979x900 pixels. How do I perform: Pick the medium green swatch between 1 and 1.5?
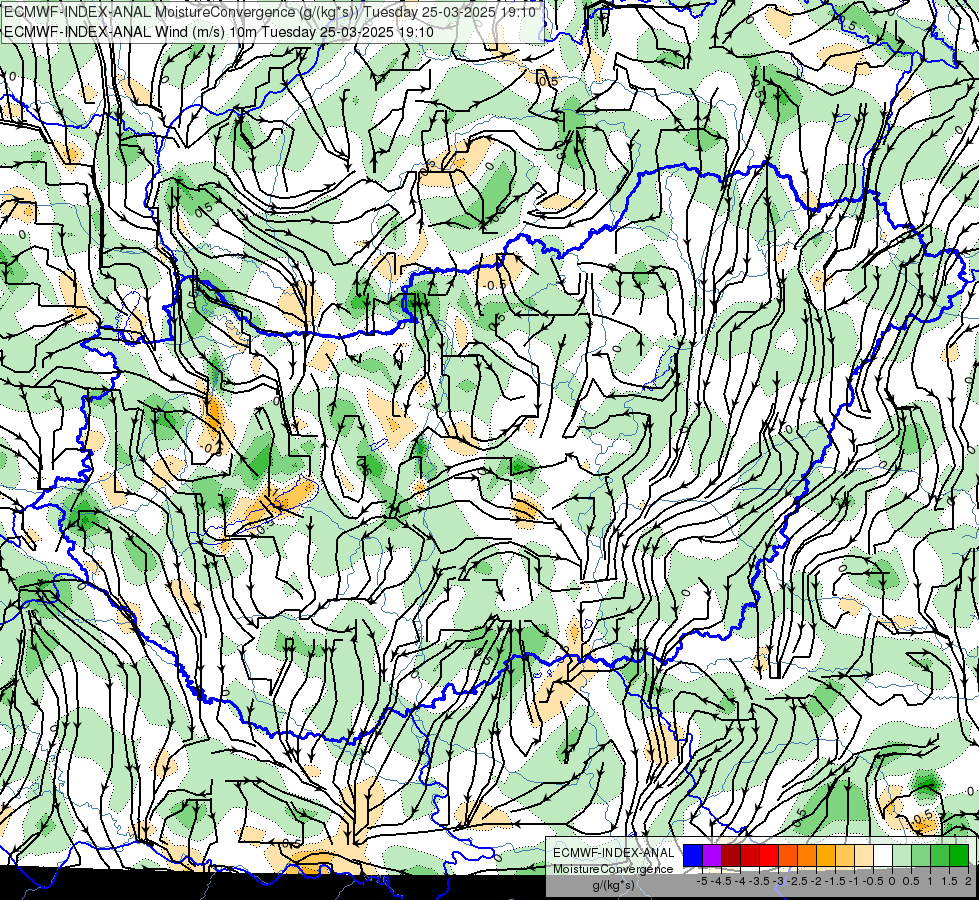(x=940, y=856)
